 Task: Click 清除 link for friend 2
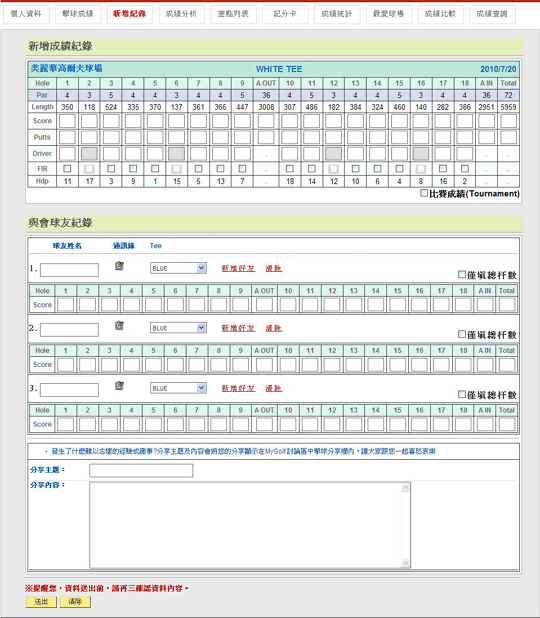pyautogui.click(x=274, y=328)
